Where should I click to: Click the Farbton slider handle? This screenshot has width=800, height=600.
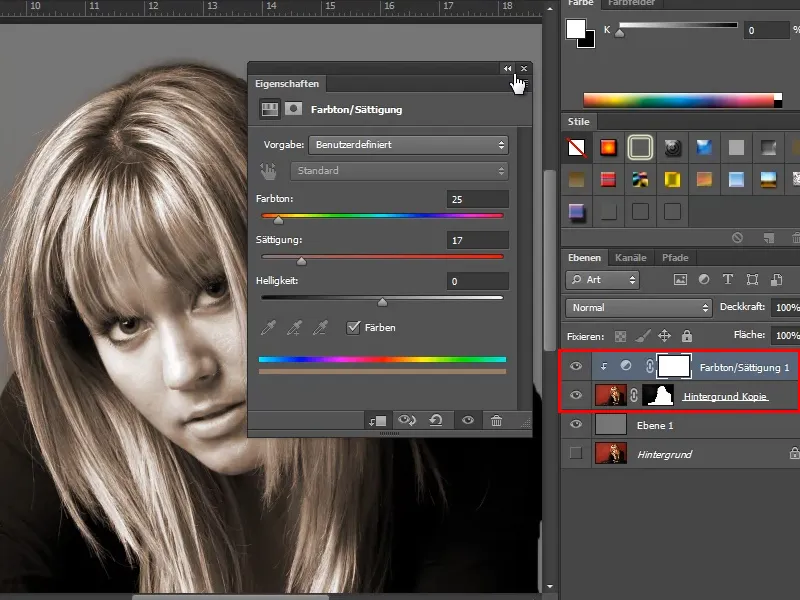tap(278, 220)
